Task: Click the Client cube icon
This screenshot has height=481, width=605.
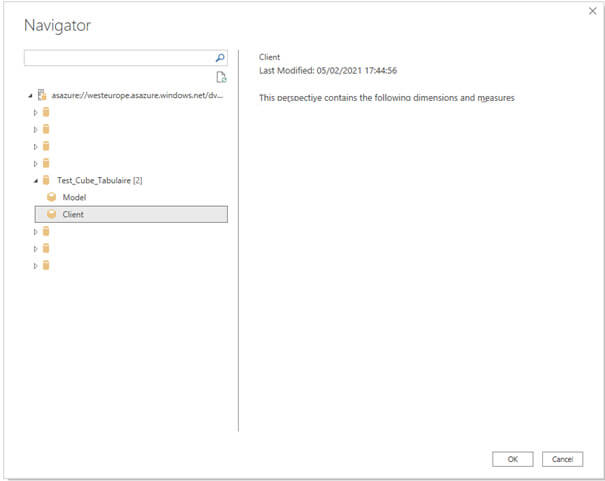Action: pyautogui.click(x=51, y=214)
